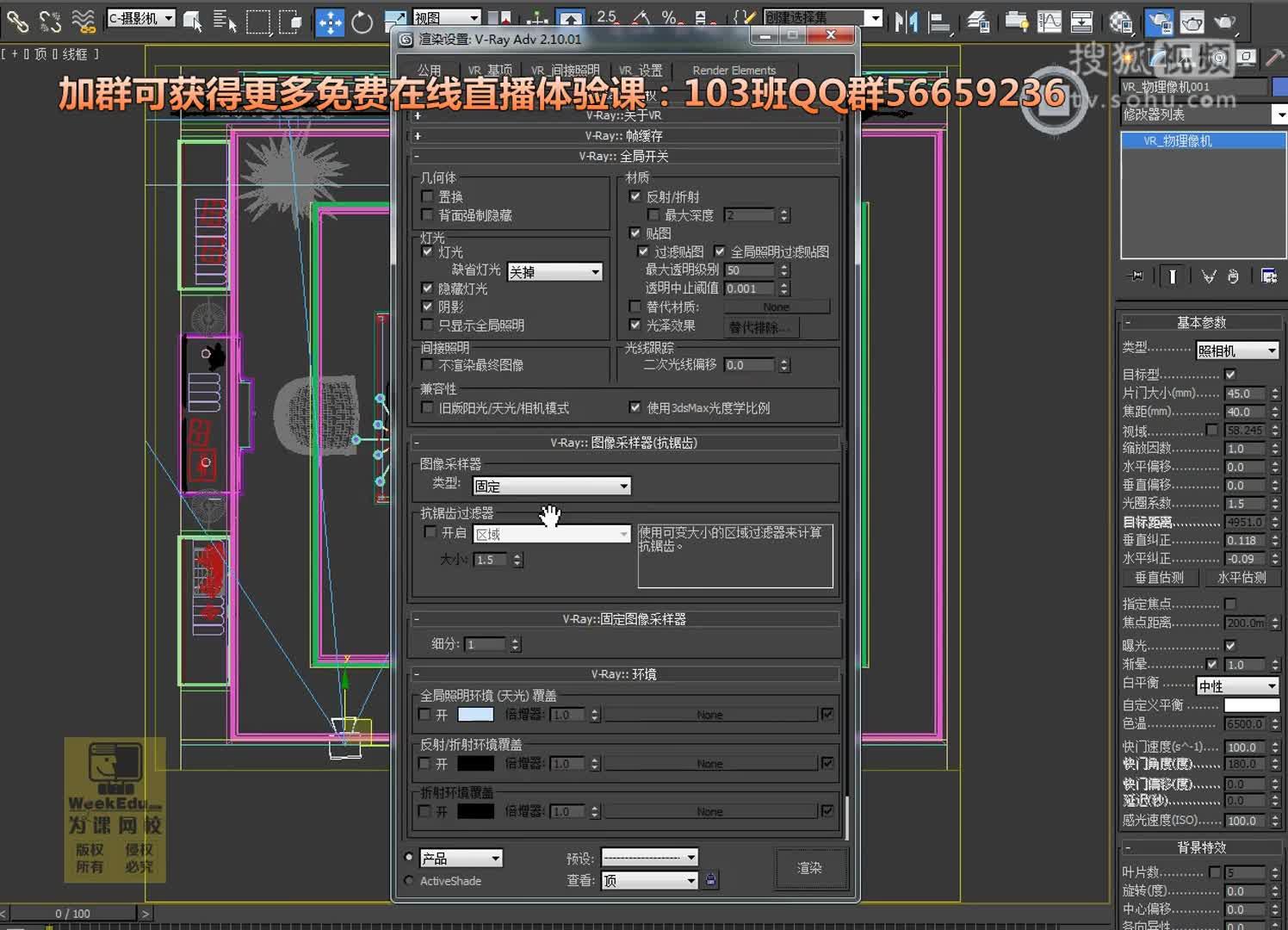Screen dimensions: 1288x930
Task: Disable the 阴影 checkbox
Action: pyautogui.click(x=428, y=307)
